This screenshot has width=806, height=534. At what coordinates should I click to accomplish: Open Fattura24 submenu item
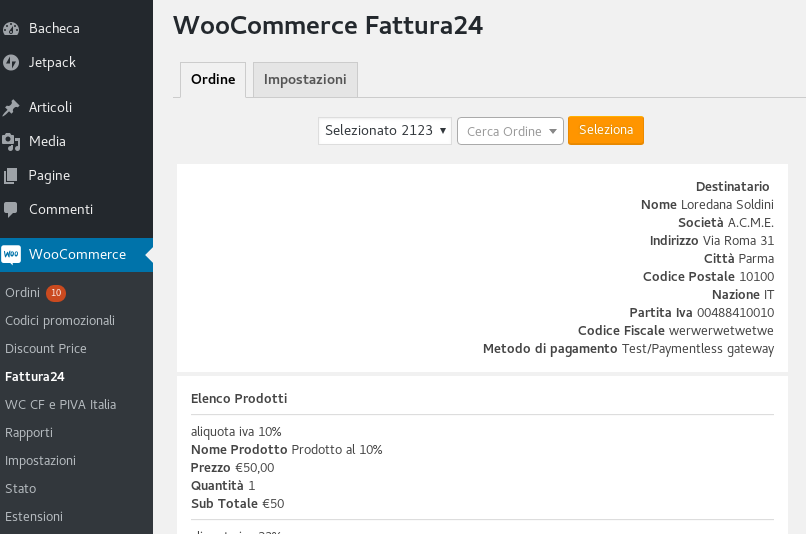[x=35, y=377]
